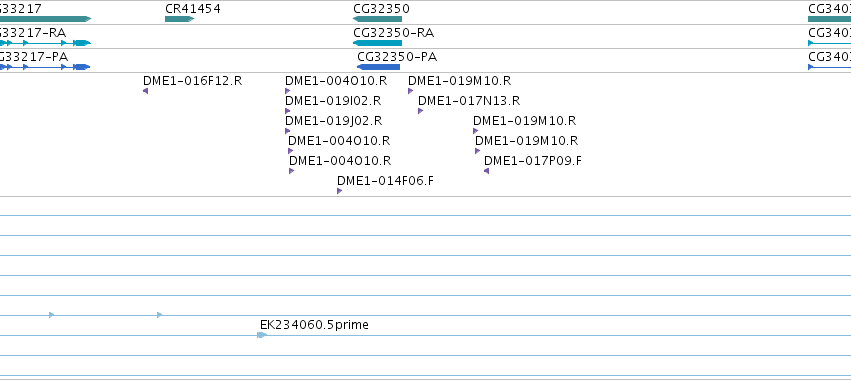Click the DME1-017N13.R arrowhead marker
851x380 pixels.
pyautogui.click(x=421, y=111)
